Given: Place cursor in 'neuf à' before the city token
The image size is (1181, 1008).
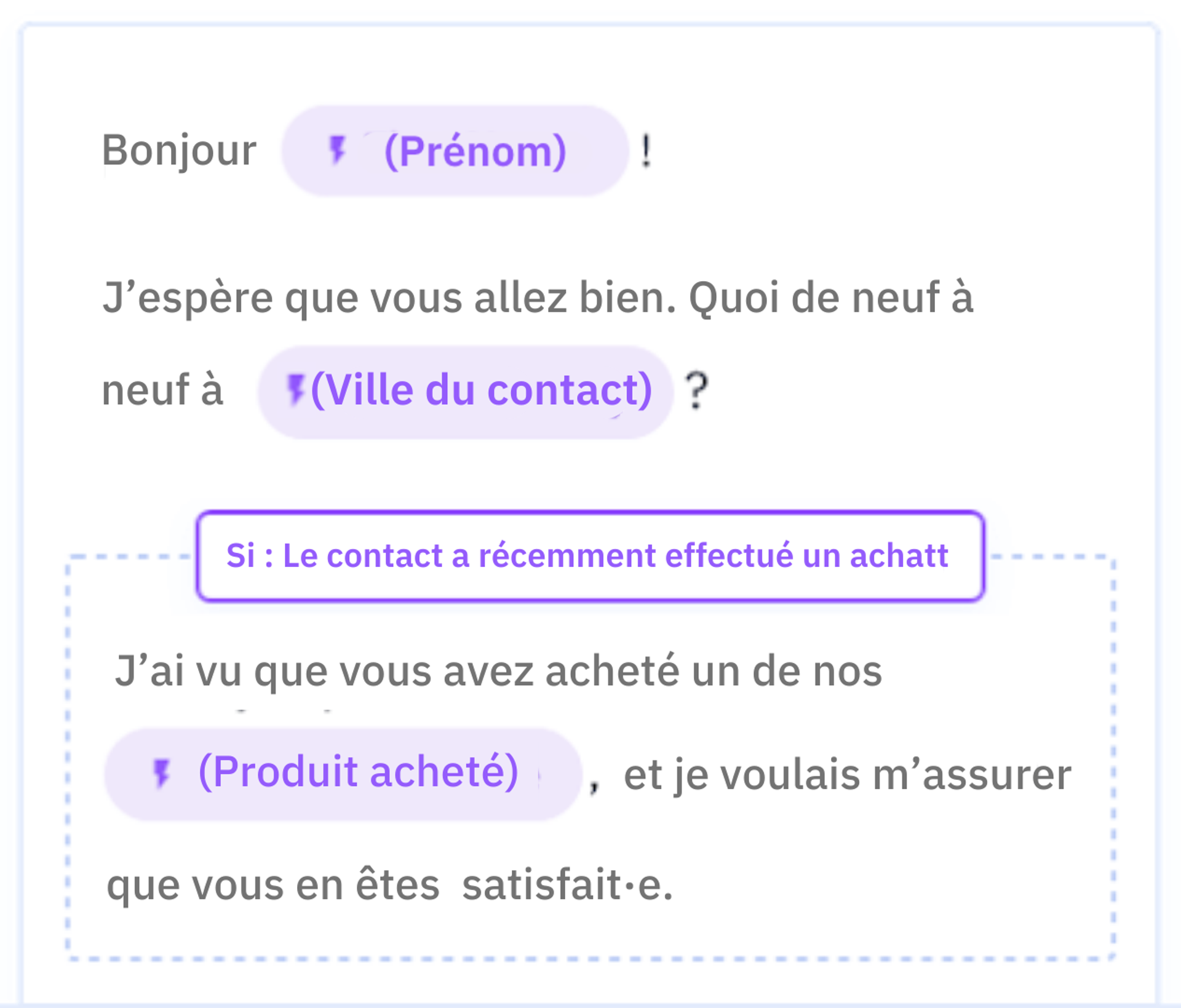Looking at the screenshot, I should (x=162, y=391).
